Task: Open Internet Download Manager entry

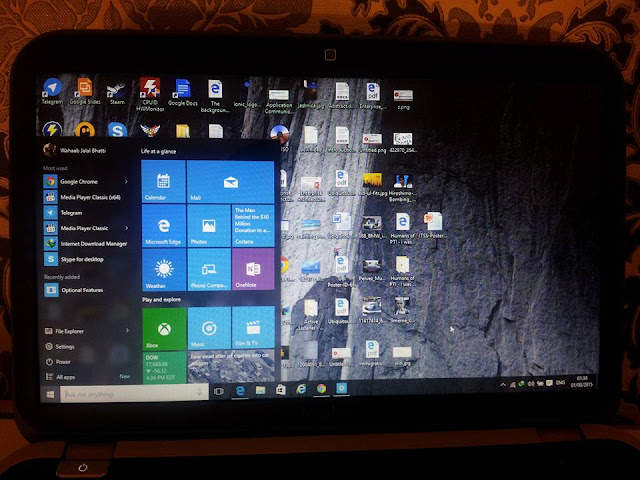Action: 86,244
